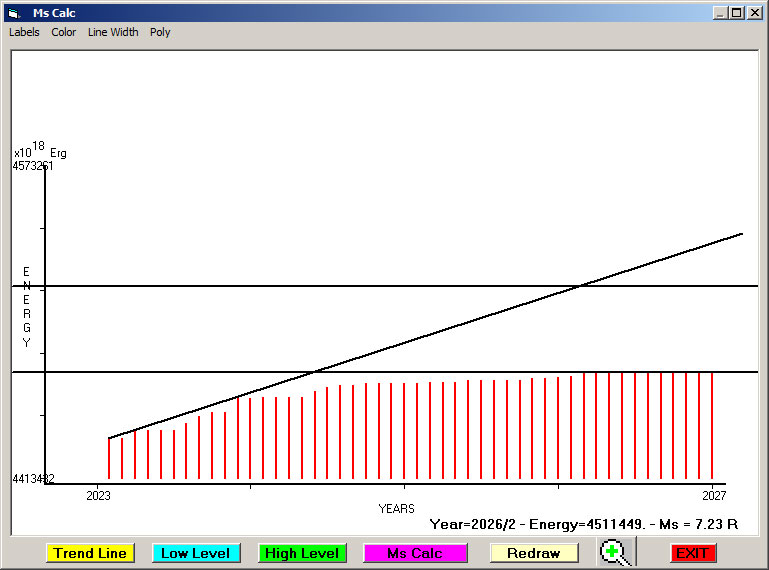Viewport: 769px width, 570px height.
Task: Click the 2023 label on the x-axis
Action: pyautogui.click(x=98, y=495)
